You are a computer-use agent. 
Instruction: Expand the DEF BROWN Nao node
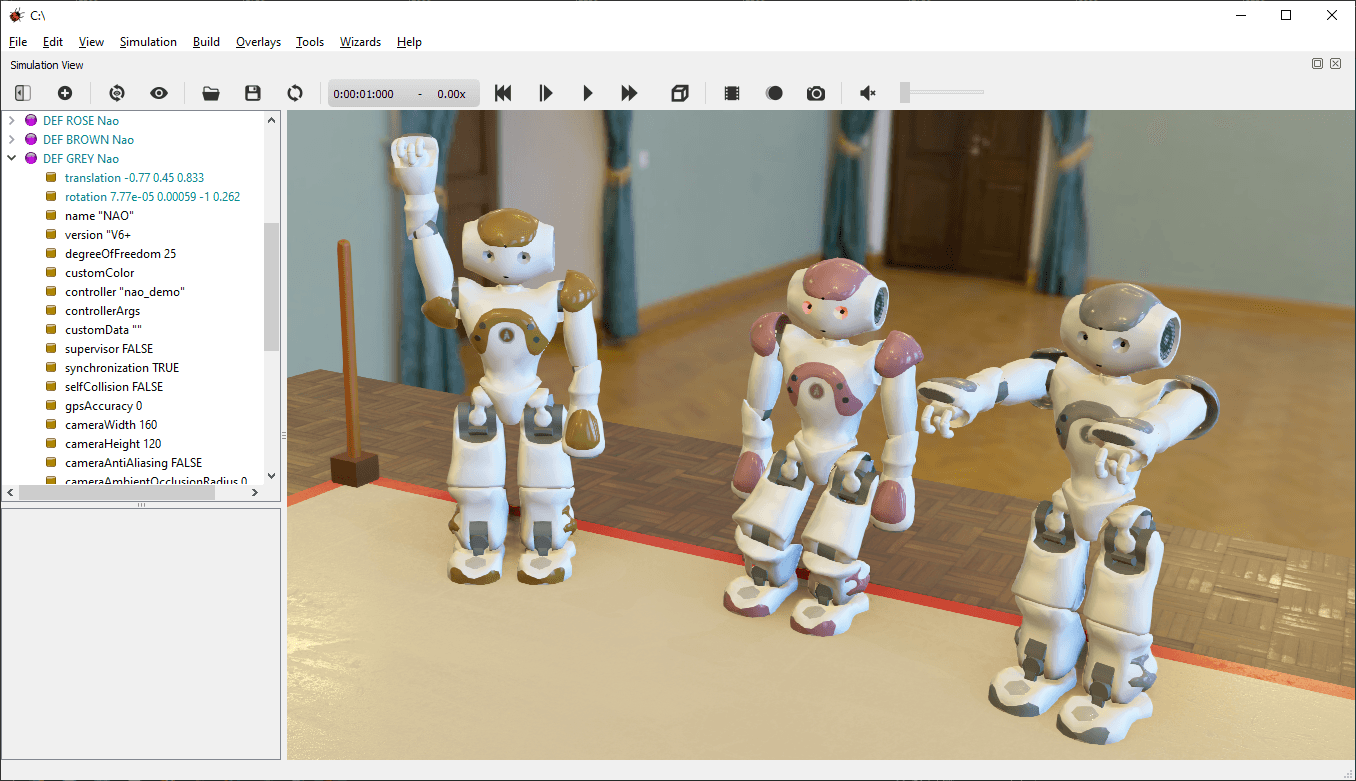(12, 139)
